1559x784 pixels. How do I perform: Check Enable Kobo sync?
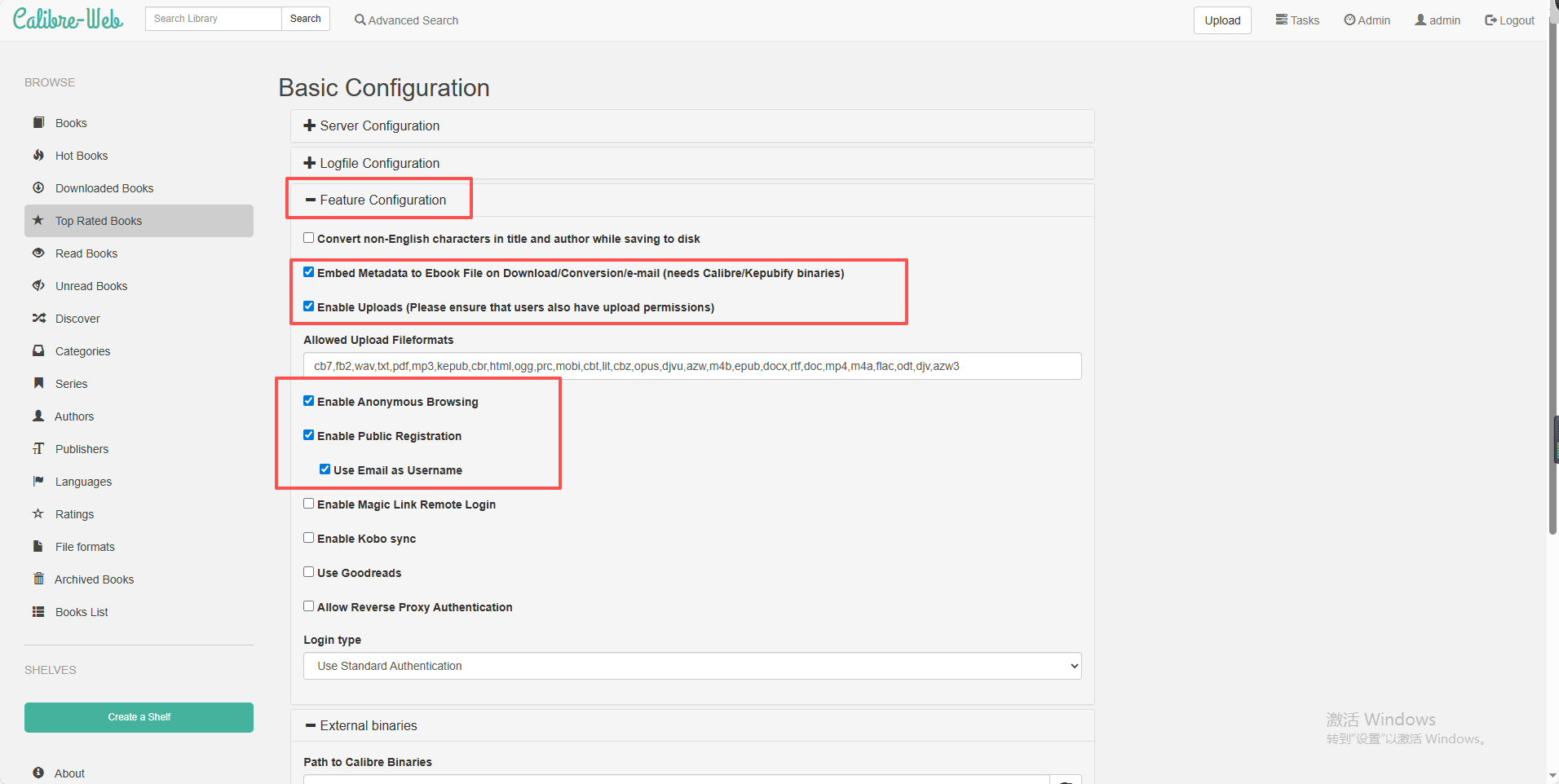point(308,538)
